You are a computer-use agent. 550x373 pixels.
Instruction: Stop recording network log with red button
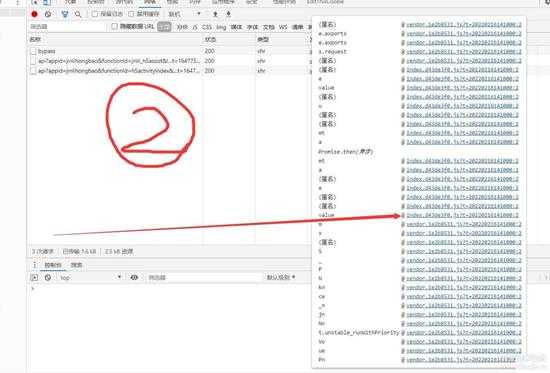click(34, 14)
